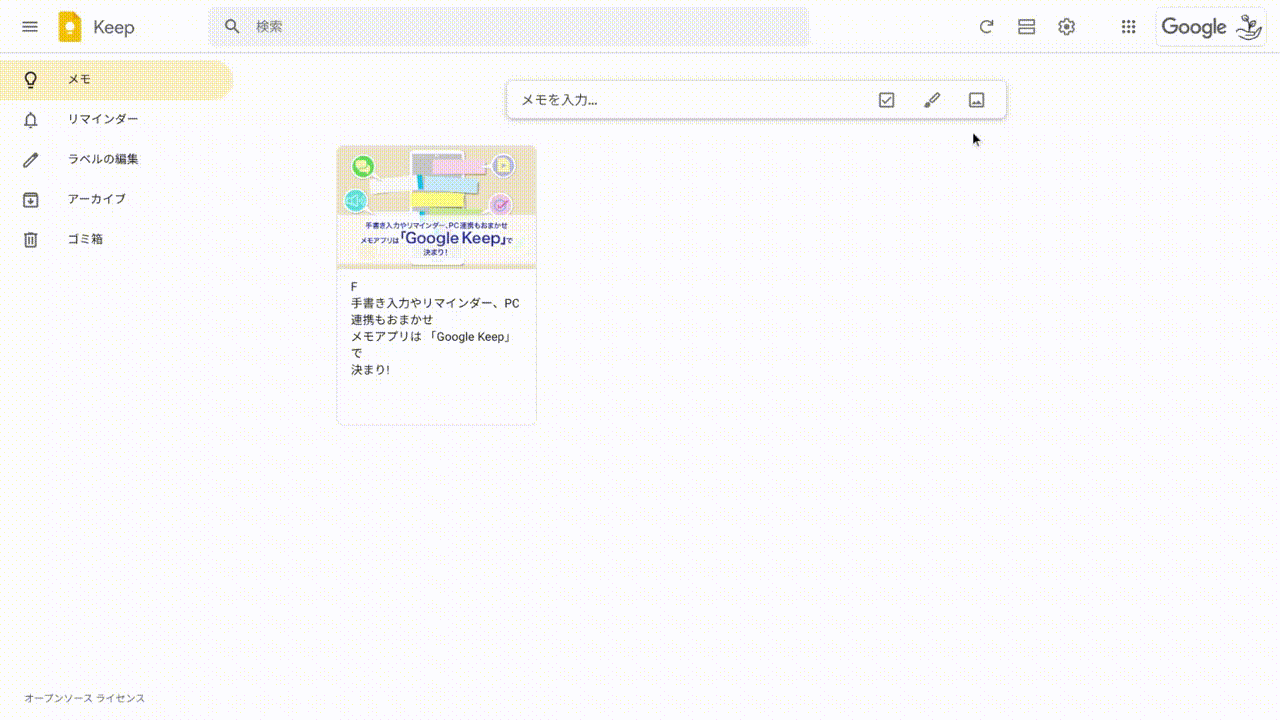Click the lightbulb icon beside メモ
1280x720 pixels.
31,79
